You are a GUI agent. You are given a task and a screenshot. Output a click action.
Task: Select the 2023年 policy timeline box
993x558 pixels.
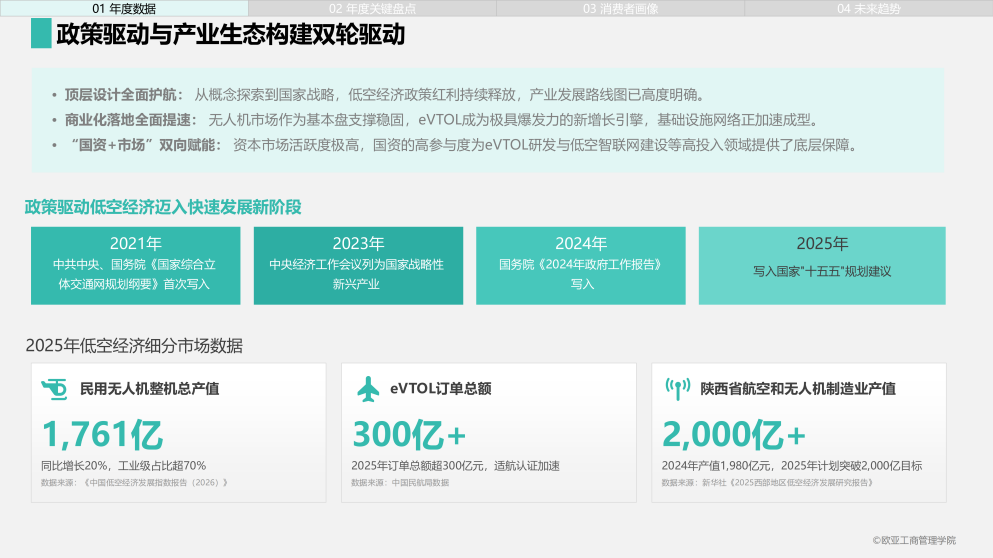point(358,266)
